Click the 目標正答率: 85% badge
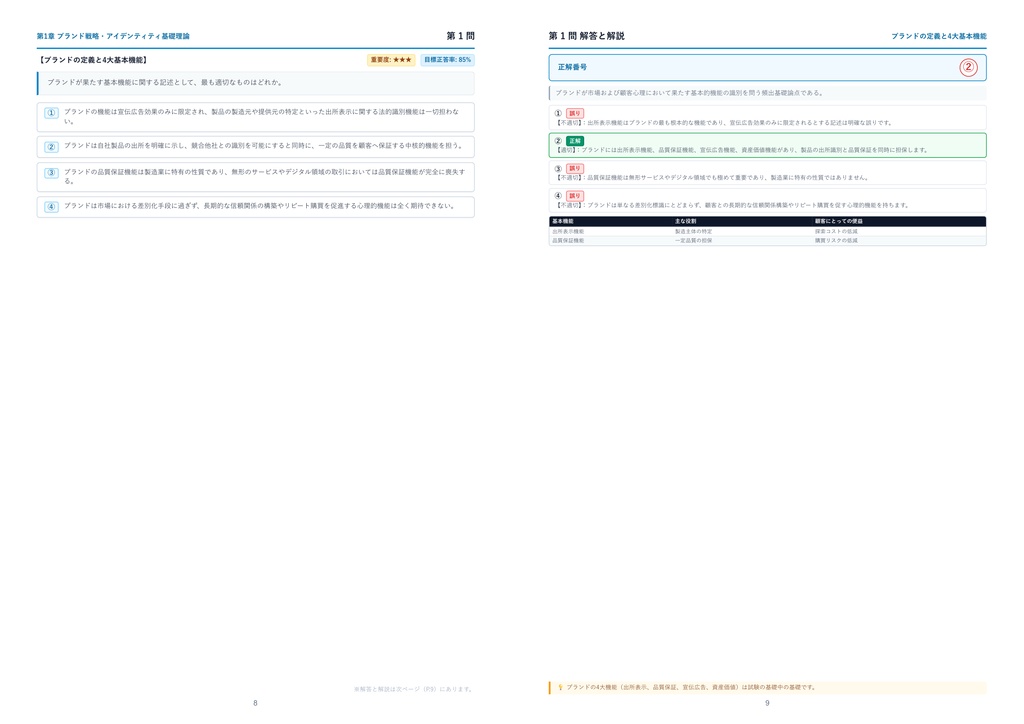 tap(447, 60)
